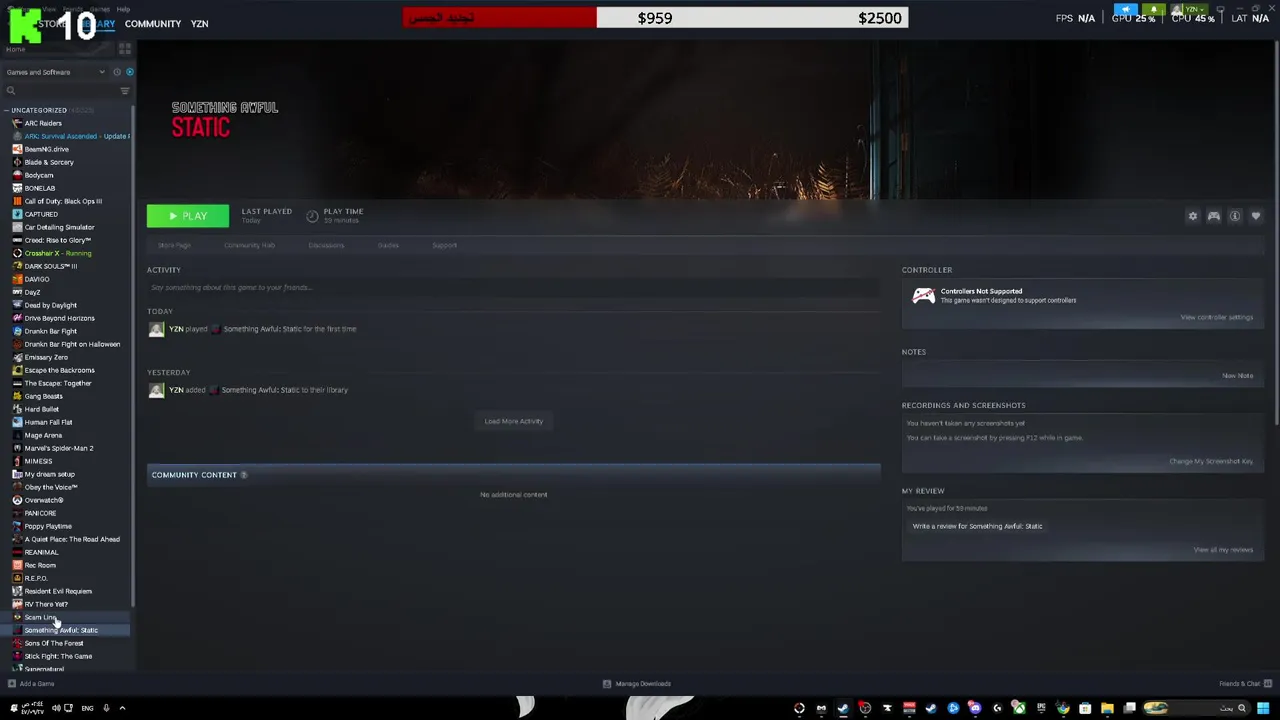Select Call of Duty: Black Ops III

63,201
